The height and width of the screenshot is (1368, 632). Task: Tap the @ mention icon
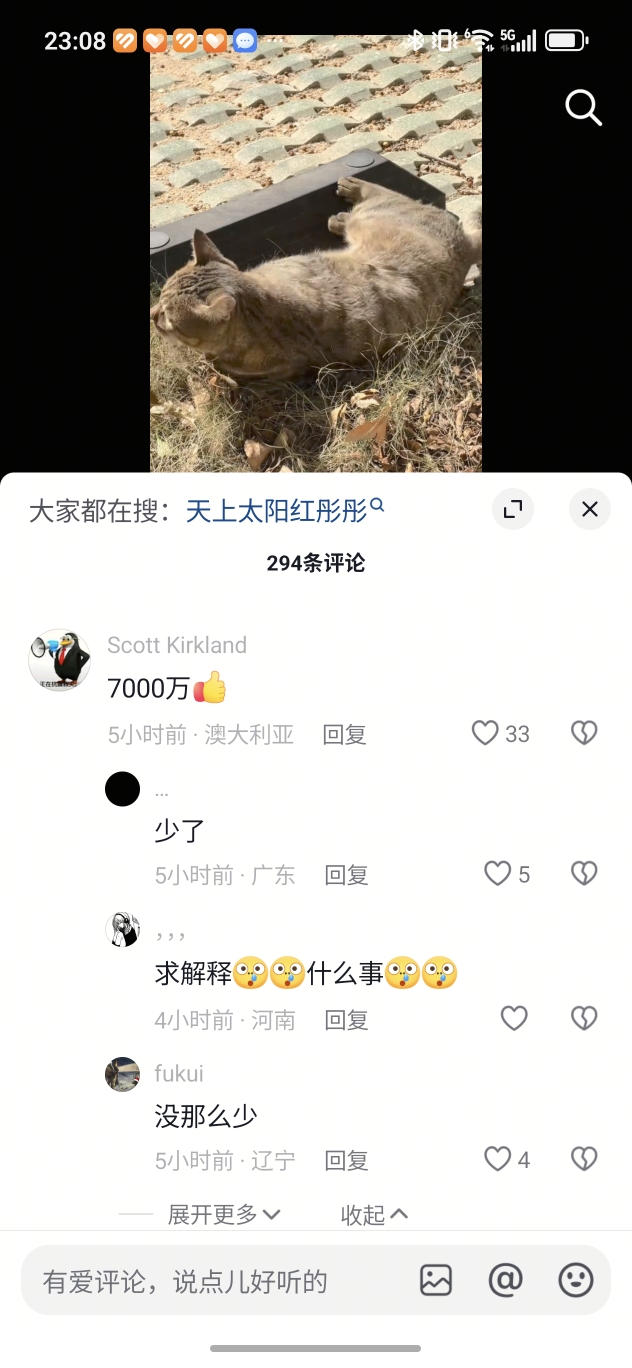pos(506,1280)
